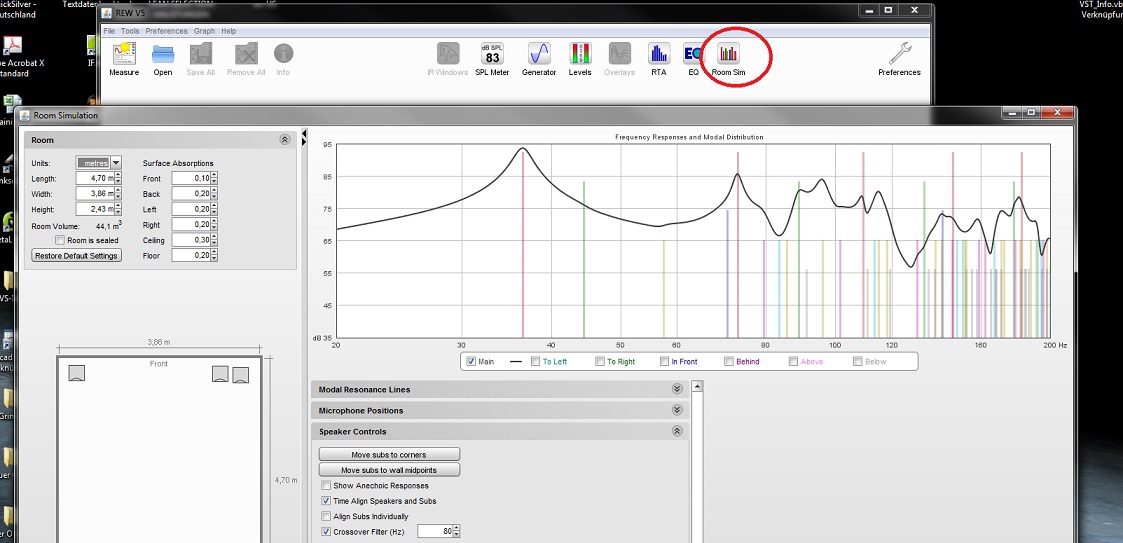
Task: Click Restore Default Settings button
Action: 77,256
